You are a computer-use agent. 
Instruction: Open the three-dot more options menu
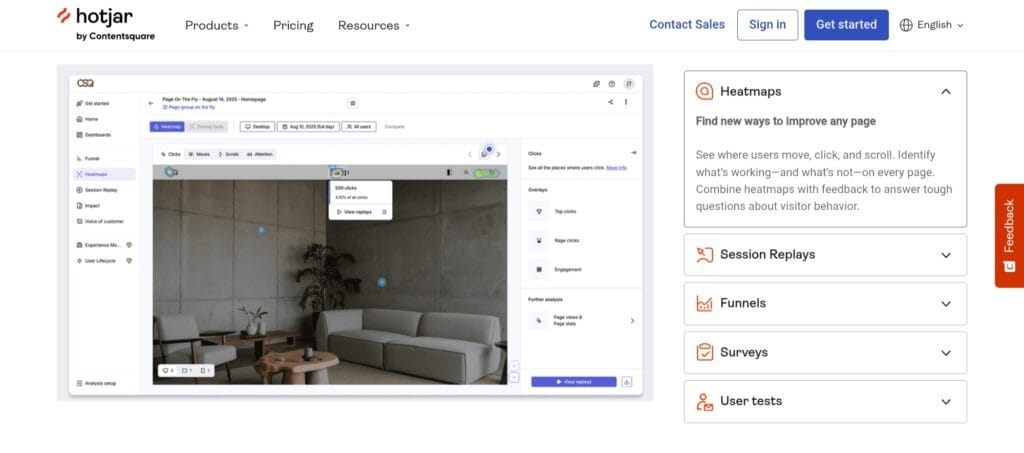click(x=626, y=102)
